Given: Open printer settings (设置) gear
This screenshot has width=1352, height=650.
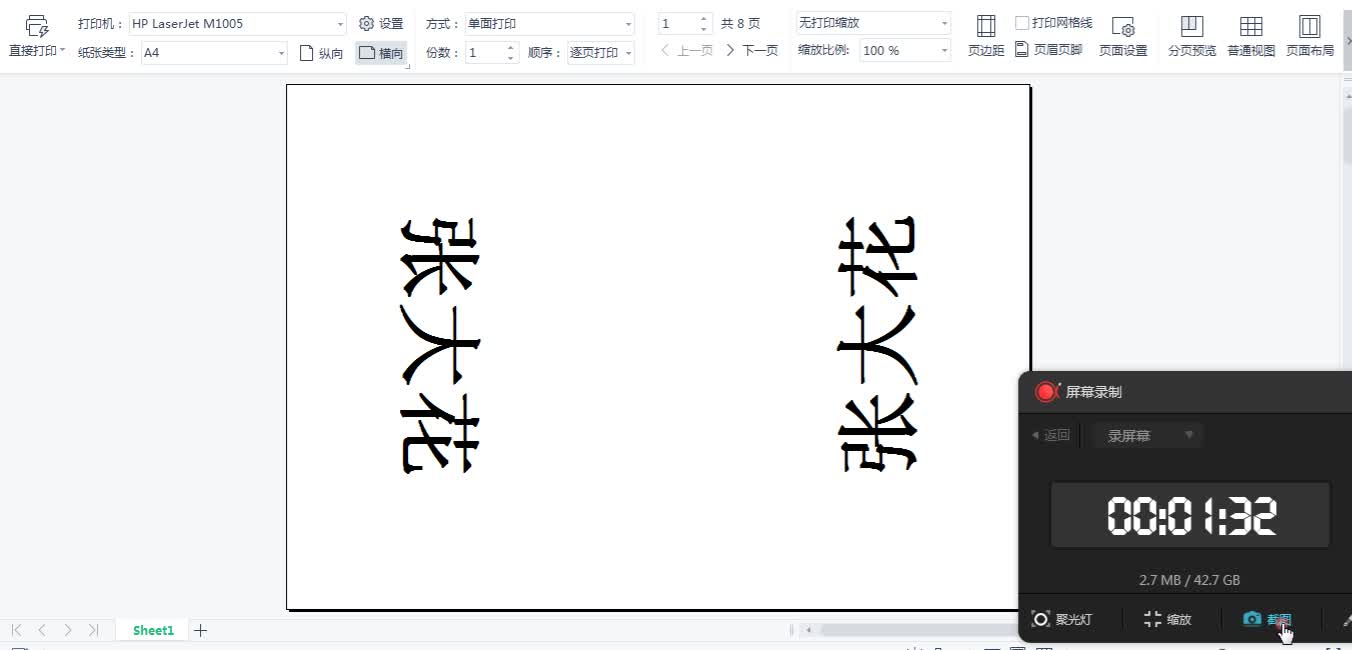Looking at the screenshot, I should click(x=381, y=23).
